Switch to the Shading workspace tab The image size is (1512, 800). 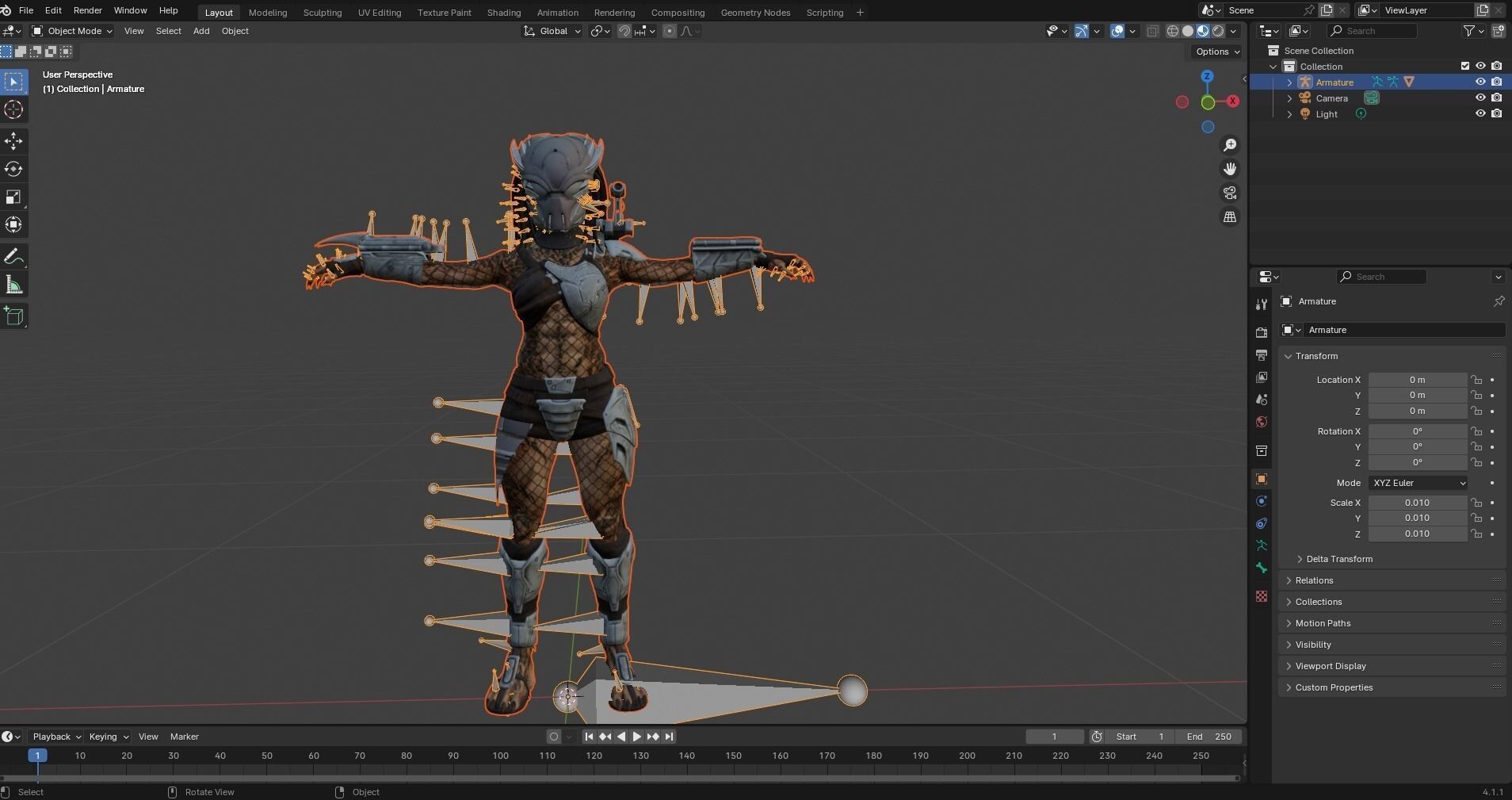(x=503, y=13)
